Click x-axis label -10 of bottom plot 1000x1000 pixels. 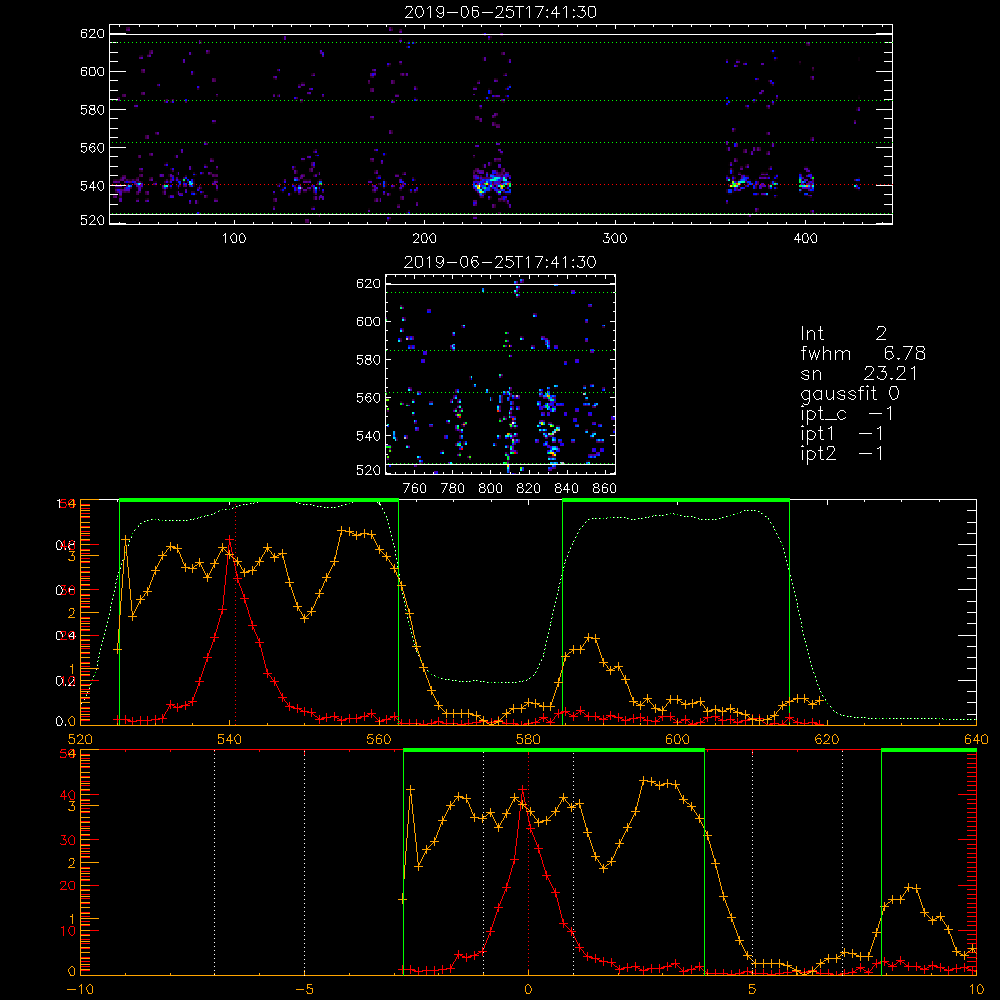click(x=80, y=989)
